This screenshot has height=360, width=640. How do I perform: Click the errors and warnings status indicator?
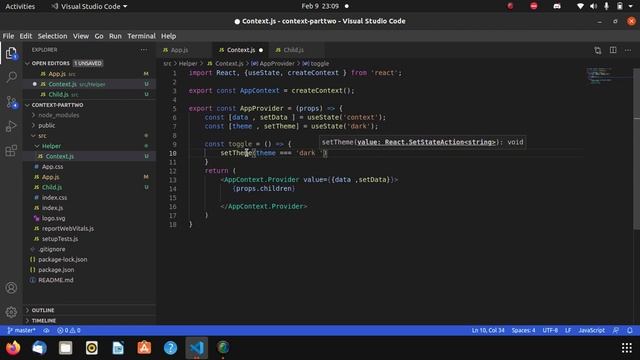pos(69,330)
